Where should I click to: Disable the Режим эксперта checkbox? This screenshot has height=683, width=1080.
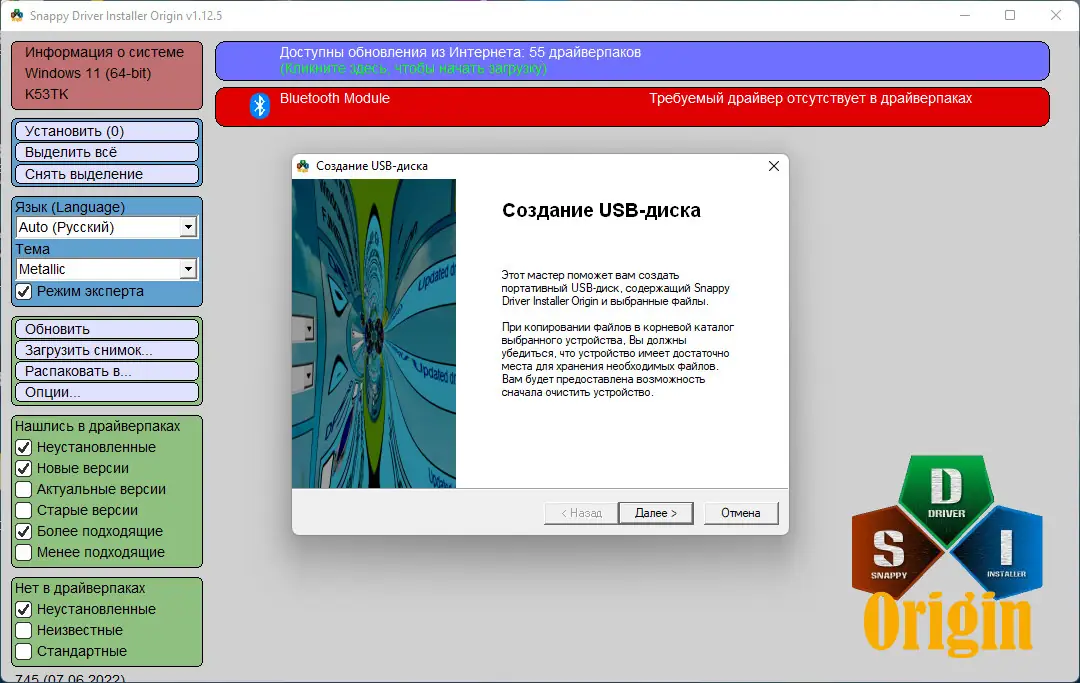24,291
